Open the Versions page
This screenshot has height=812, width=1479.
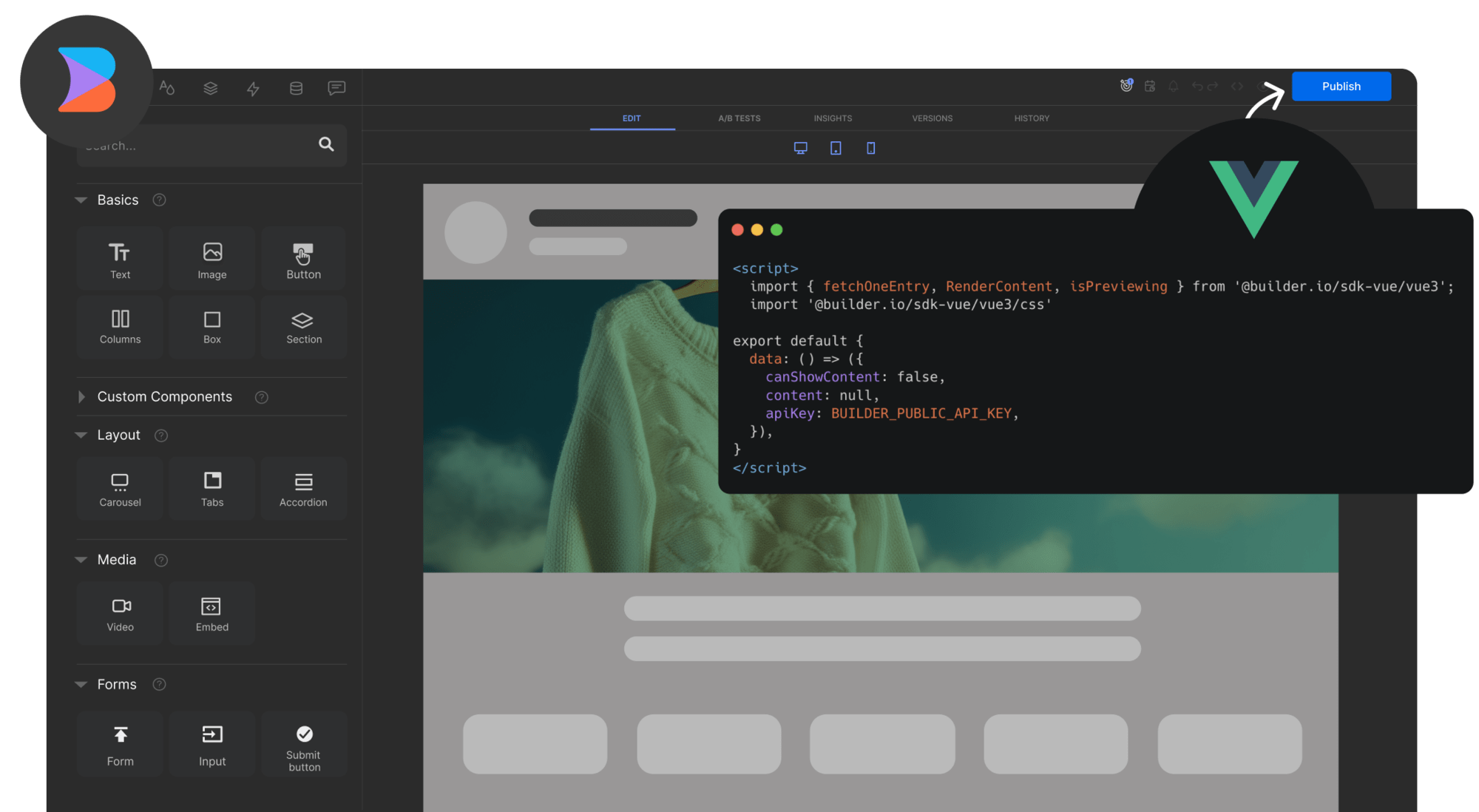click(932, 118)
